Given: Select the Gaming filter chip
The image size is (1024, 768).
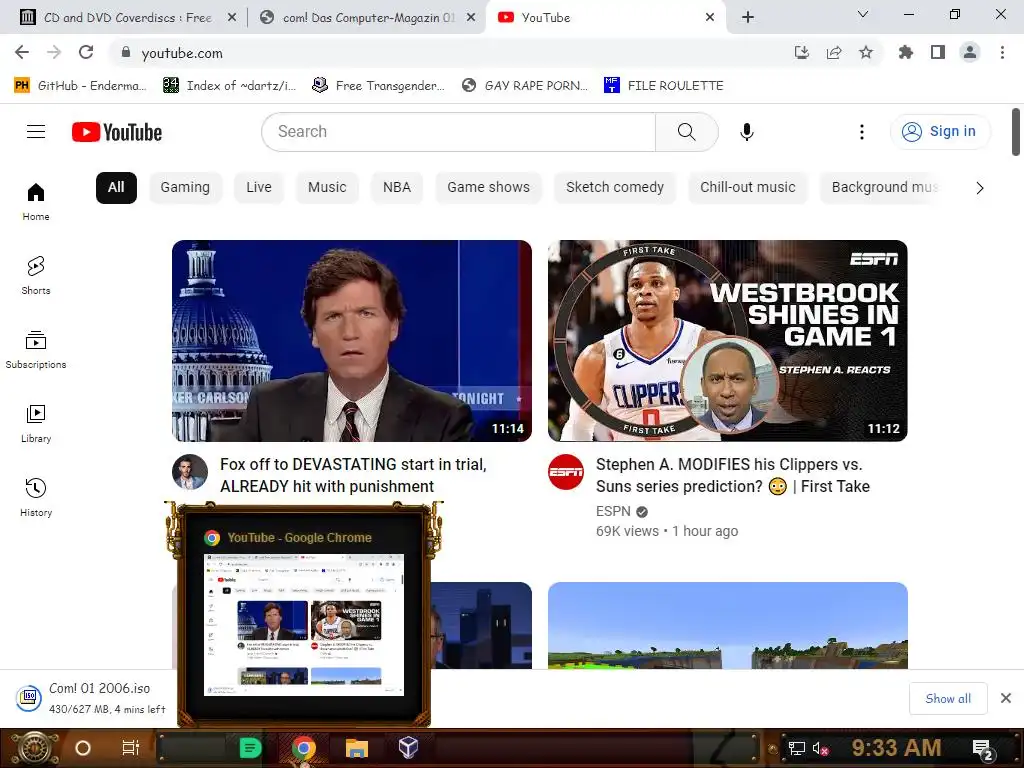Looking at the screenshot, I should click(185, 187).
